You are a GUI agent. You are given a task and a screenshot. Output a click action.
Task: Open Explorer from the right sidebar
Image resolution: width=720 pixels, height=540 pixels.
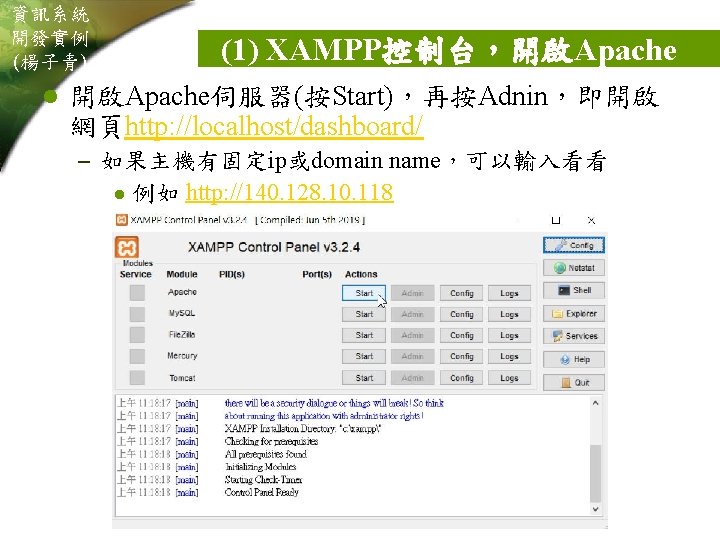click(574, 314)
